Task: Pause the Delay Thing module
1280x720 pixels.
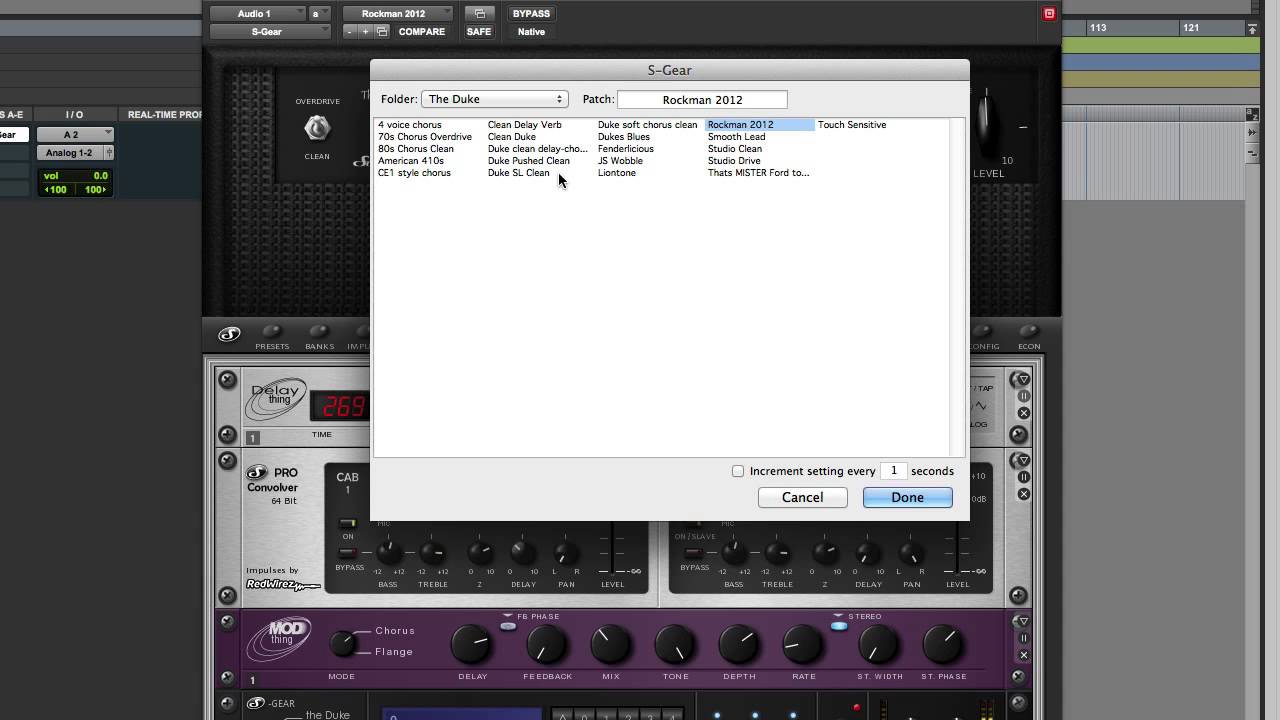Action: (1024, 397)
